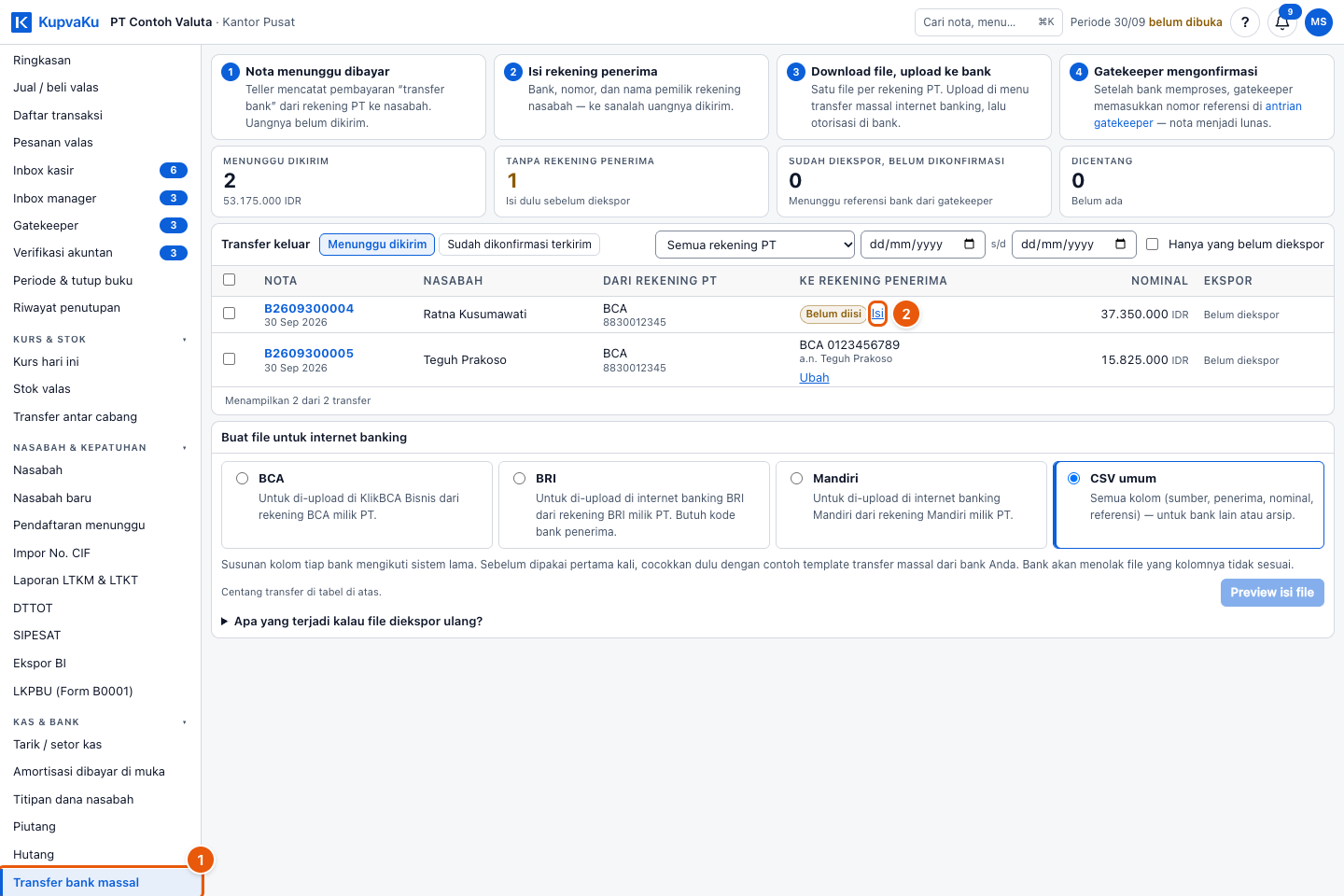This screenshot has width=1344, height=896.
Task: Open the MS user avatar menu
Action: [1319, 22]
